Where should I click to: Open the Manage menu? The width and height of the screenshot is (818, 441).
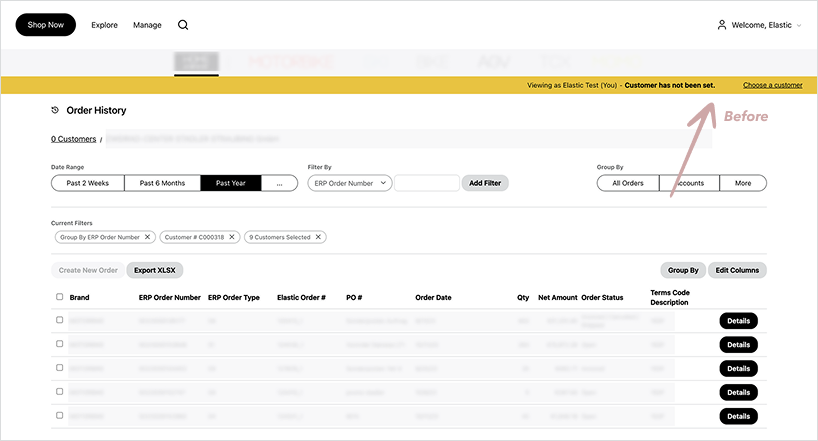[x=147, y=25]
